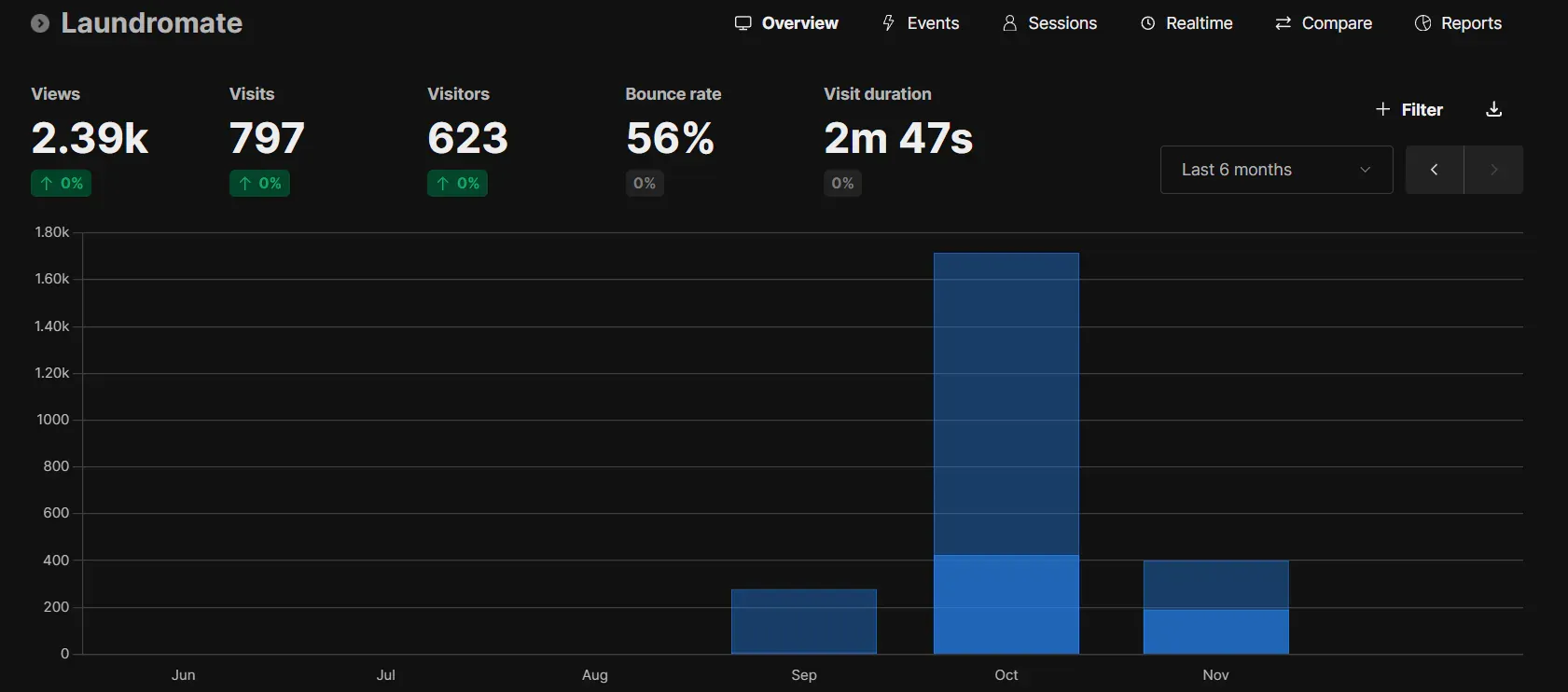The image size is (1568, 692).
Task: Click the next period right chevron
Action: (x=1493, y=170)
